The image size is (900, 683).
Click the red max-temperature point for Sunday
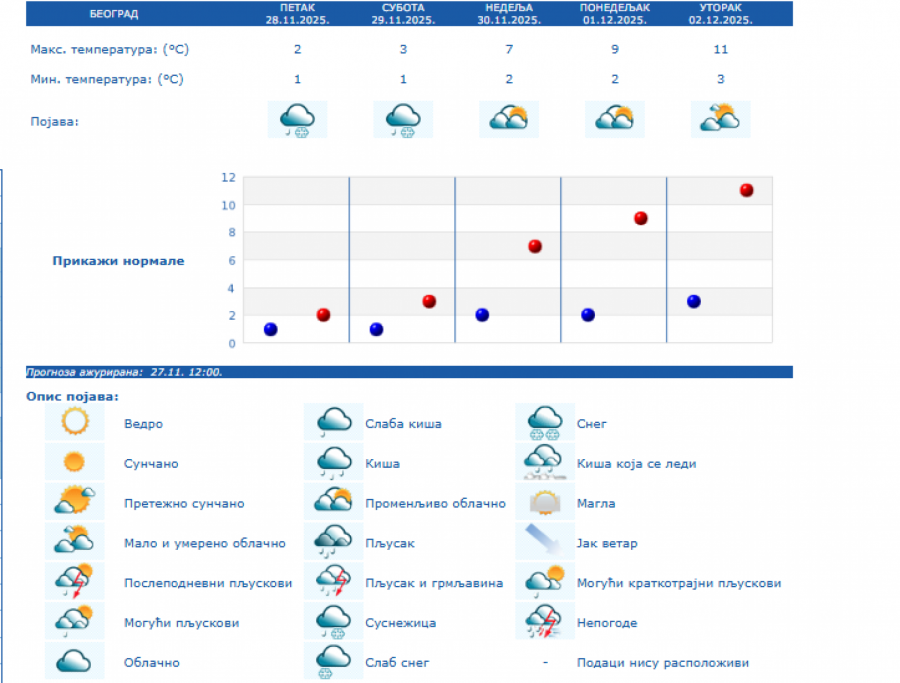coord(535,246)
